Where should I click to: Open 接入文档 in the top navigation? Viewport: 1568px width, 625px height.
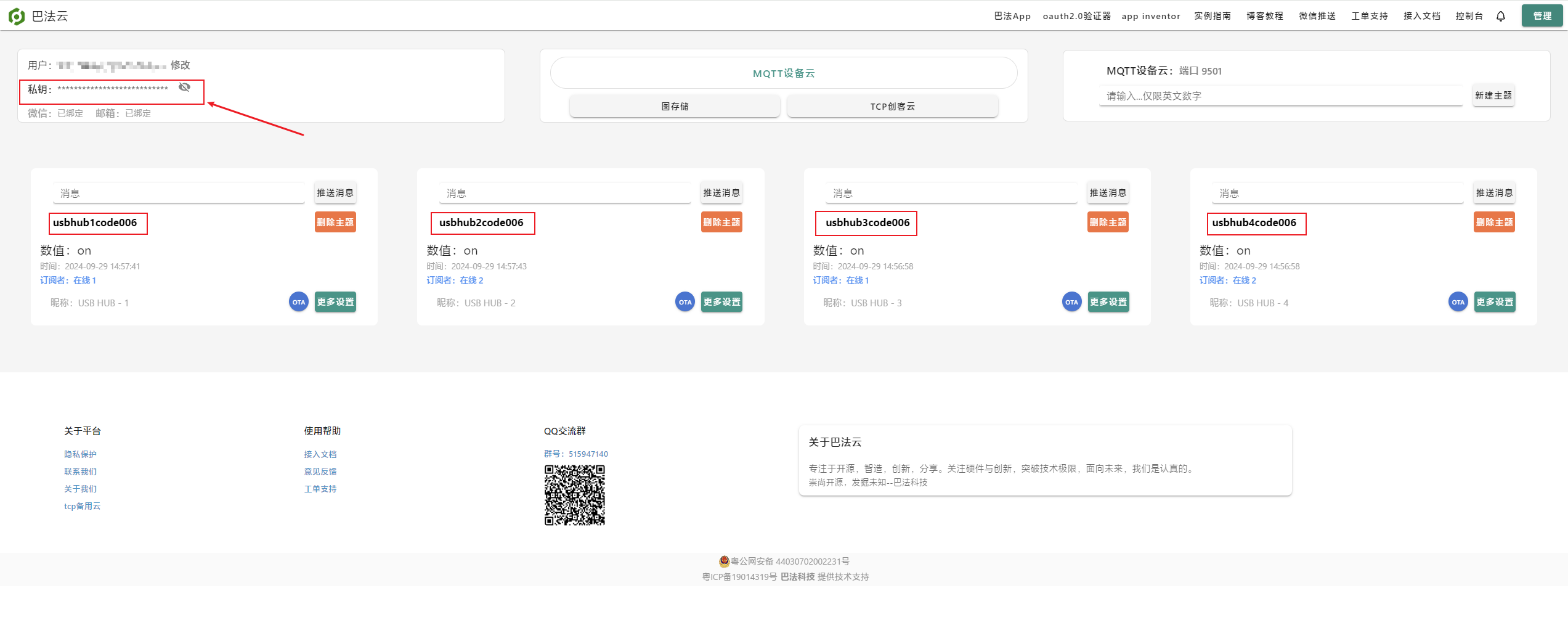click(1421, 16)
